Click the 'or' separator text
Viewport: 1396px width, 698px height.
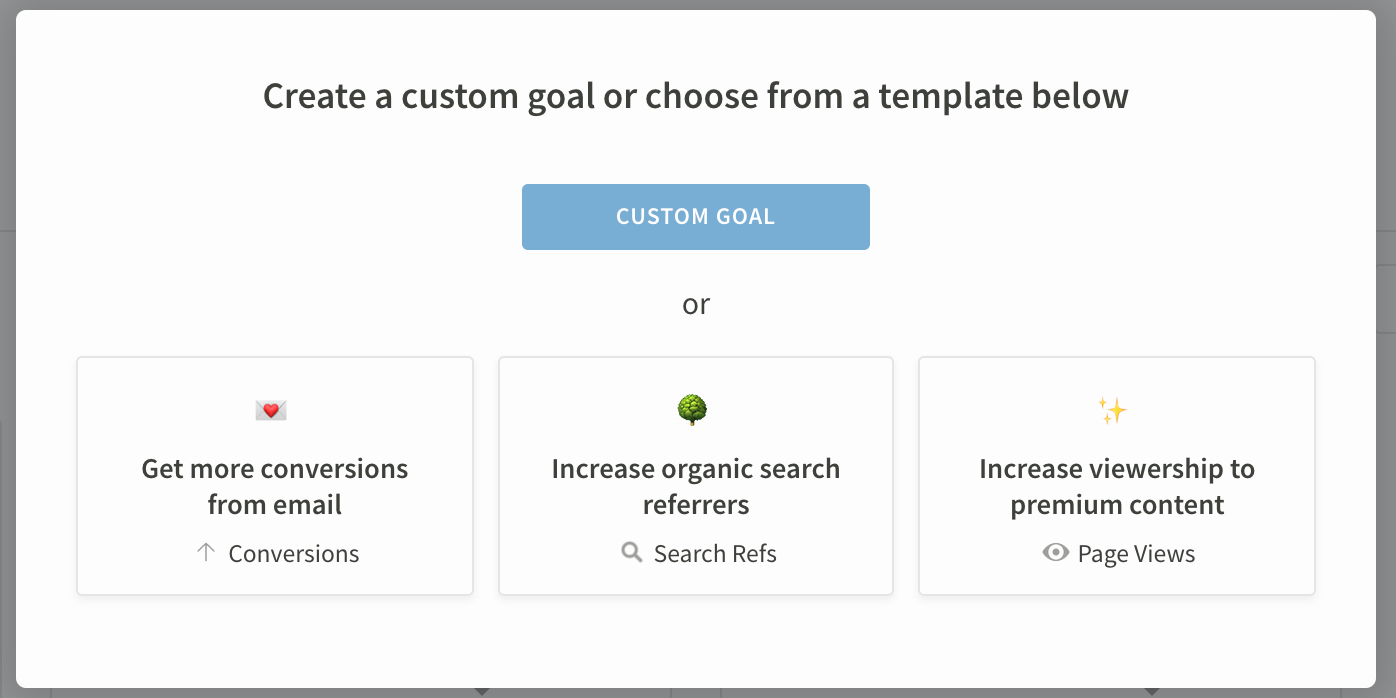pos(696,303)
